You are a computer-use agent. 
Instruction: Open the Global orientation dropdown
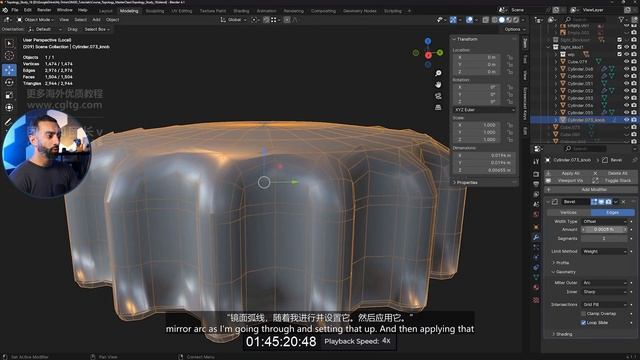[x=233, y=20]
